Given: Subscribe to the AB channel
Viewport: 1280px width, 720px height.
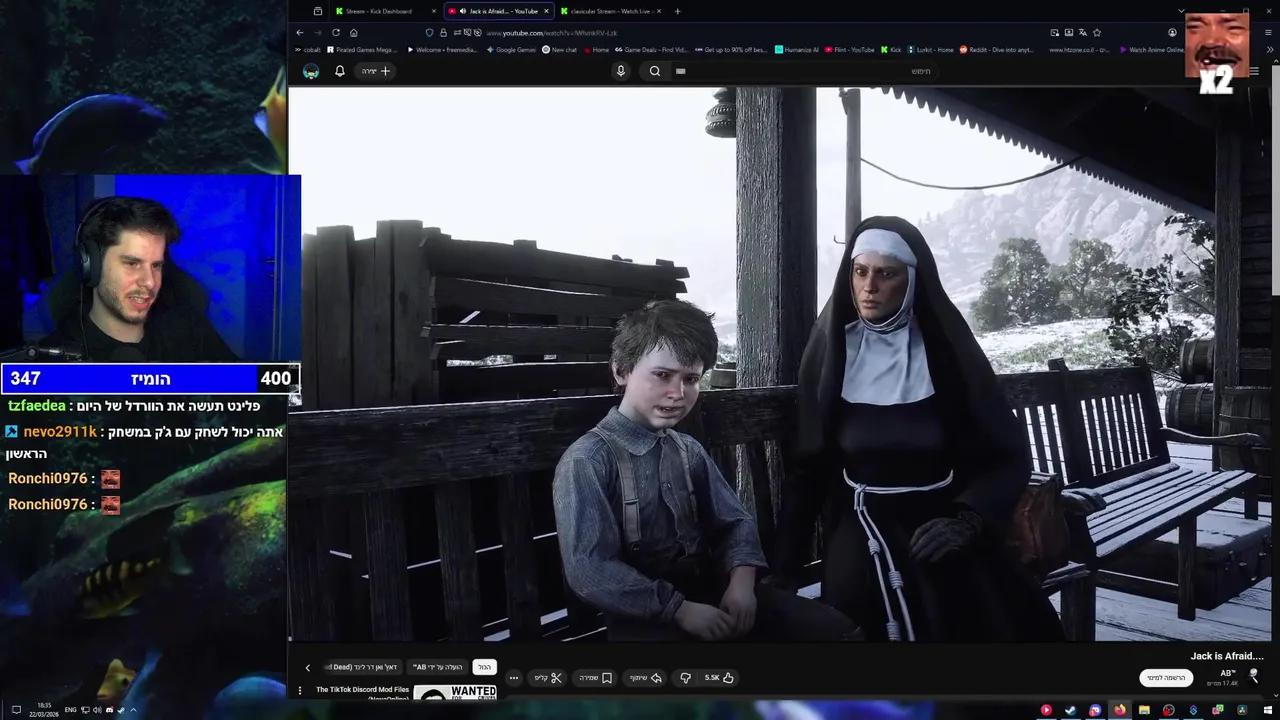Looking at the screenshot, I should 1166,678.
